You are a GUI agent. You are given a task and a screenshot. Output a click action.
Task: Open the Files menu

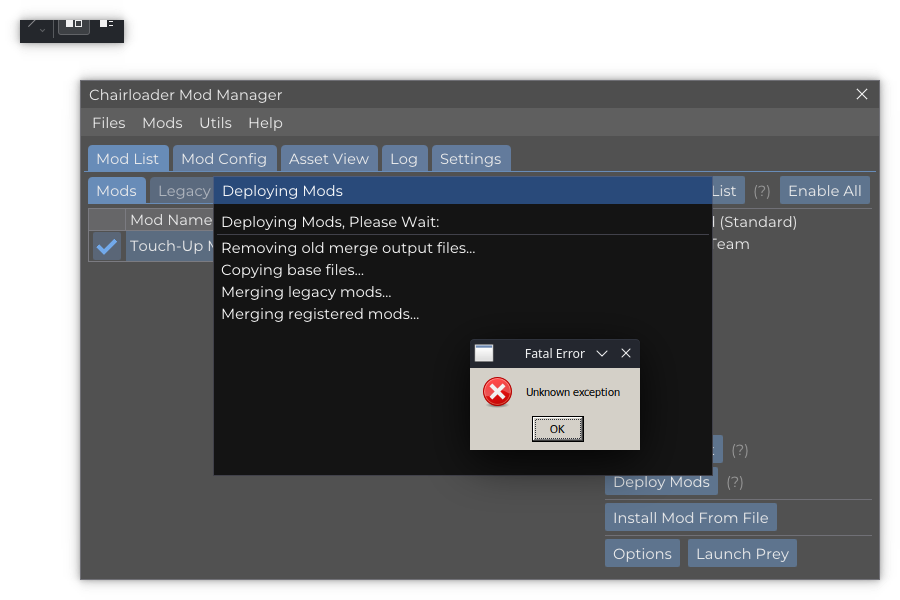(108, 123)
